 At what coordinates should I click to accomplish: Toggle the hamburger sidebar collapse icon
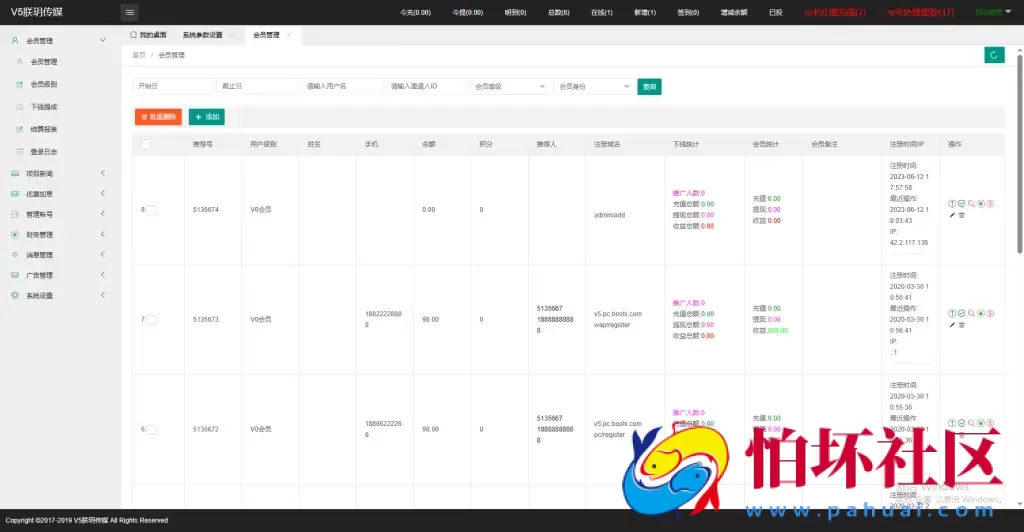(x=130, y=12)
